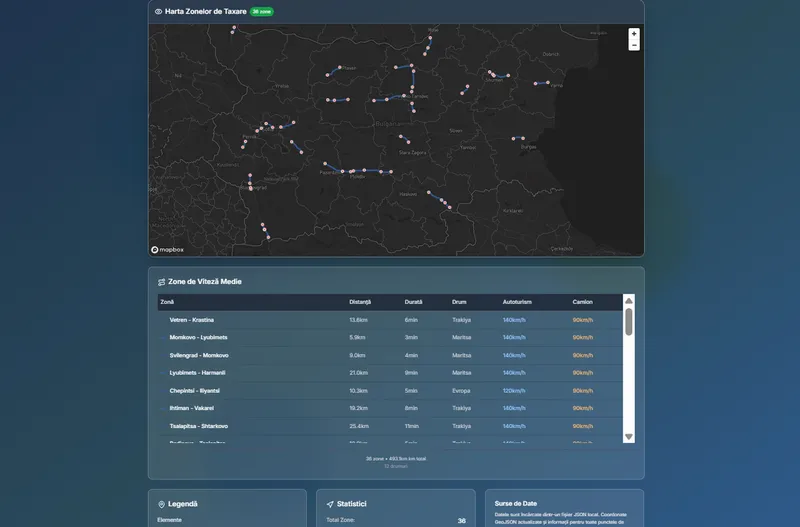Image resolution: width=800 pixels, height=527 pixels.
Task: Click the pin icon beside Legendă
Action: (161, 504)
